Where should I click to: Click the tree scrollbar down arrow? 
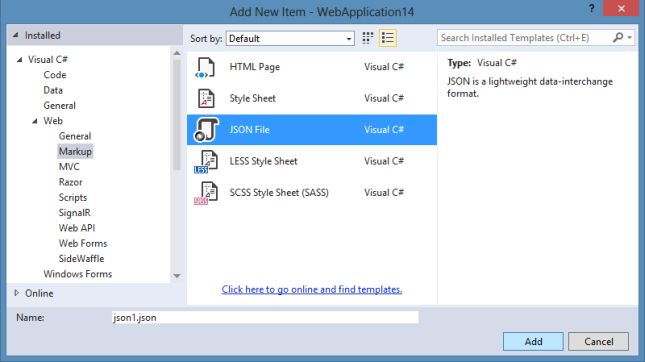click(177, 276)
